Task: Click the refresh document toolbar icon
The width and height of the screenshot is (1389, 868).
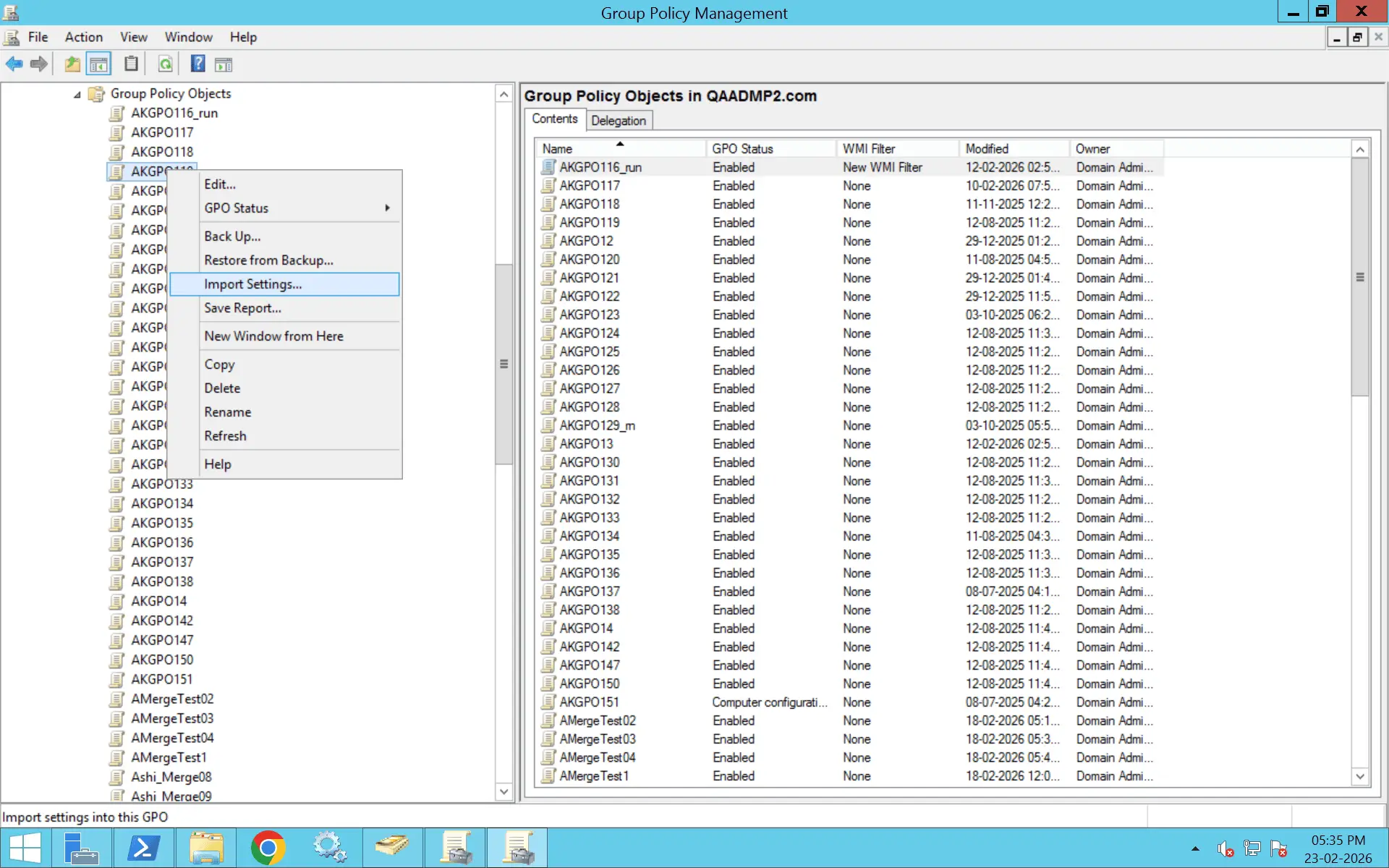Action: click(x=166, y=64)
